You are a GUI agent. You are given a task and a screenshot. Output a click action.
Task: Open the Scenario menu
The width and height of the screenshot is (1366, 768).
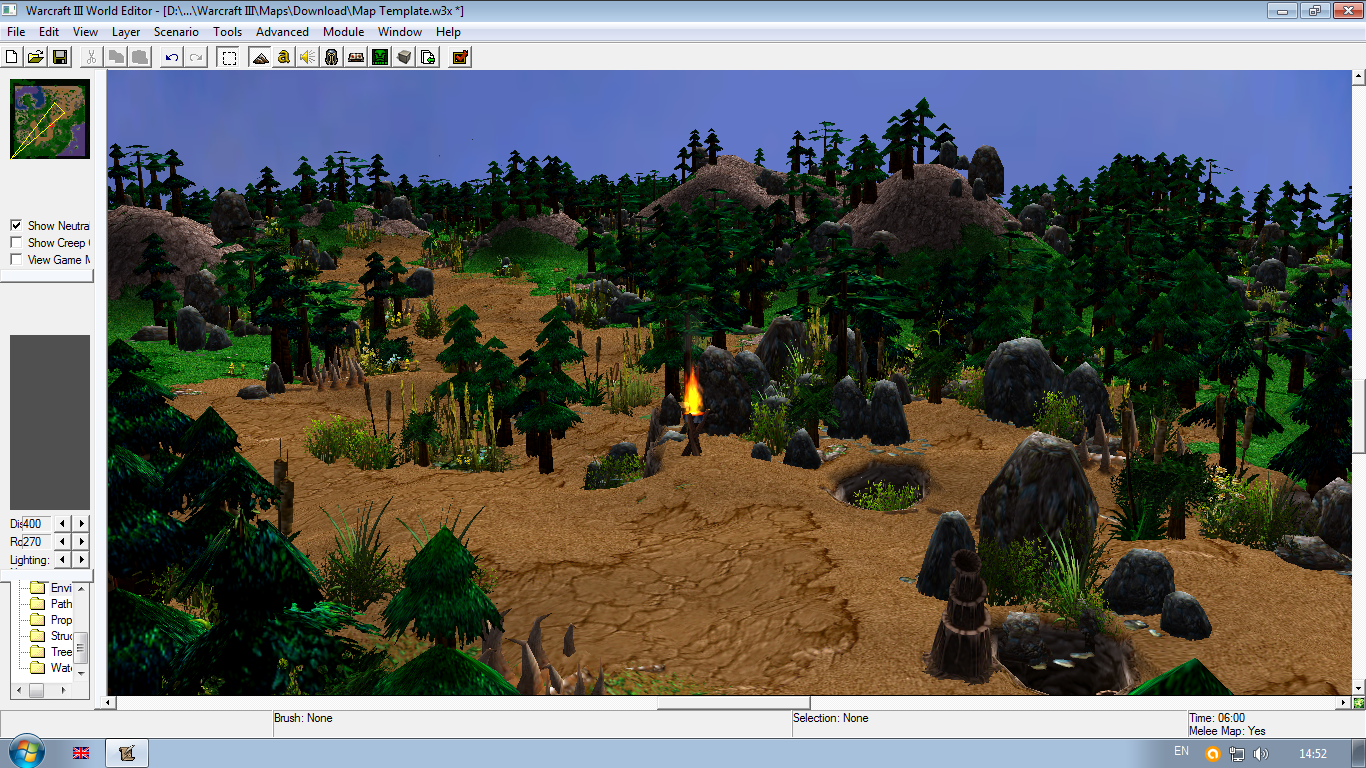(x=176, y=32)
